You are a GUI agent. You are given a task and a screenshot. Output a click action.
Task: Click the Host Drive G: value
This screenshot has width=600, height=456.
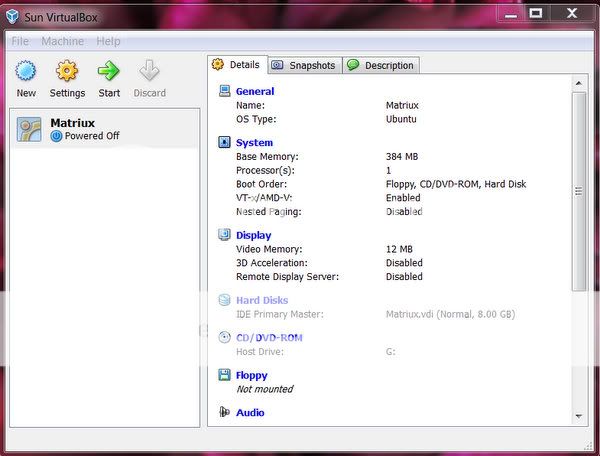(390, 352)
